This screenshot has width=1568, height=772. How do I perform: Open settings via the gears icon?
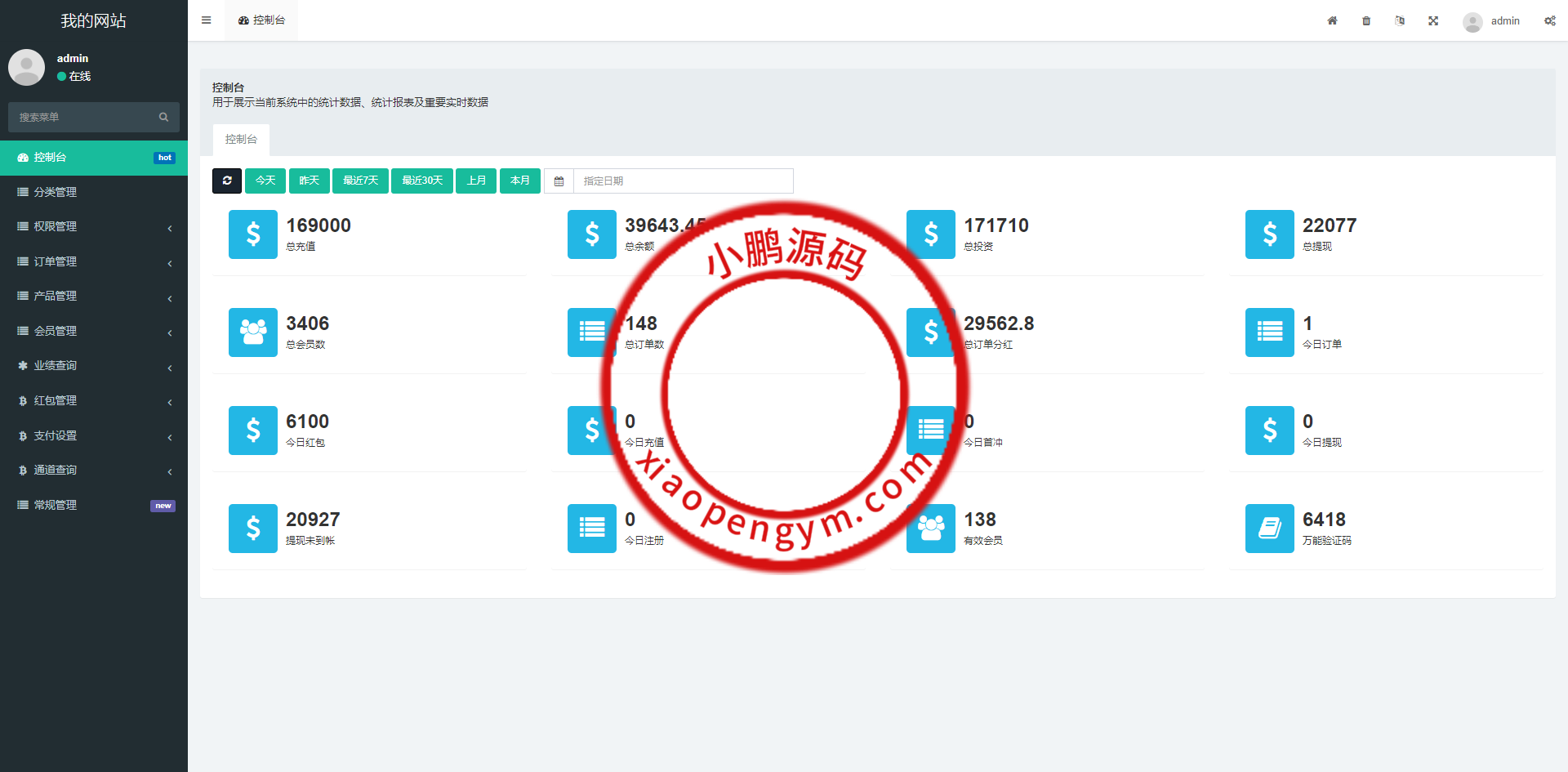pyautogui.click(x=1549, y=20)
